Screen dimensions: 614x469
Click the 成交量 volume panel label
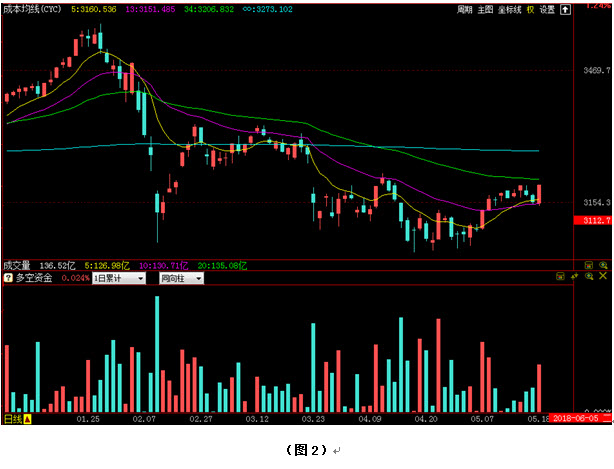pyautogui.click(x=17, y=266)
